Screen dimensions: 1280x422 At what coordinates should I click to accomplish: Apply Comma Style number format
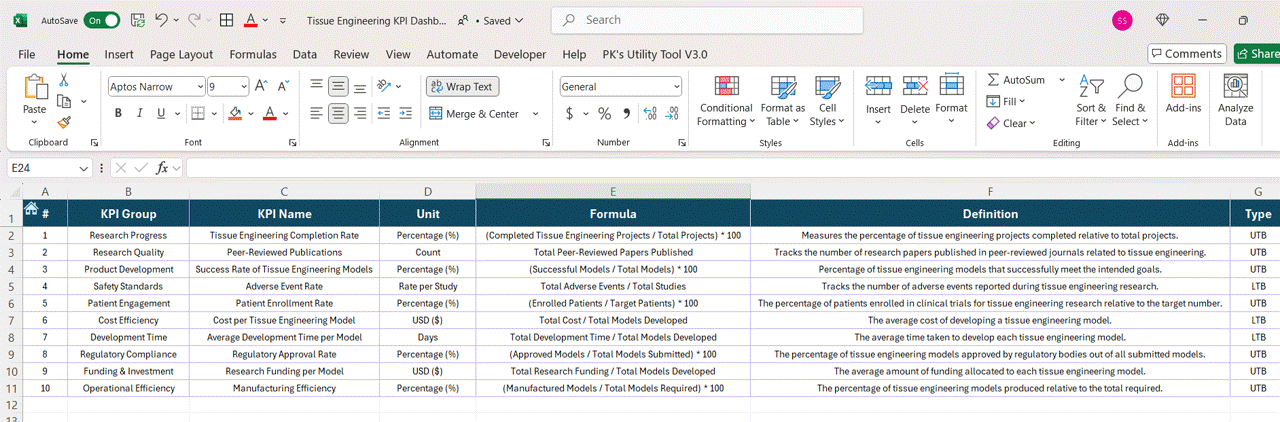coord(627,113)
